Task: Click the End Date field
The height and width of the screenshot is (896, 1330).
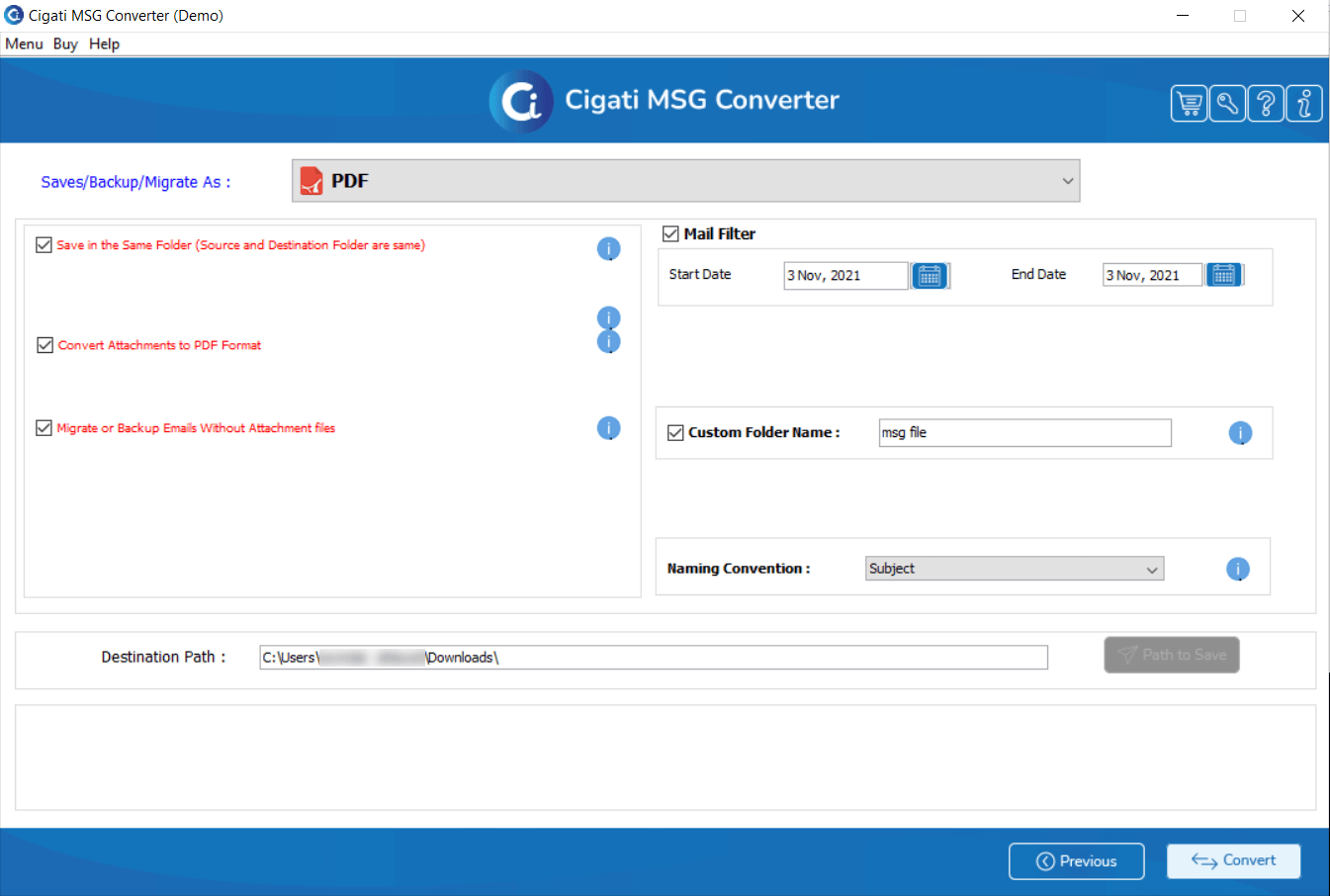Action: [1152, 275]
